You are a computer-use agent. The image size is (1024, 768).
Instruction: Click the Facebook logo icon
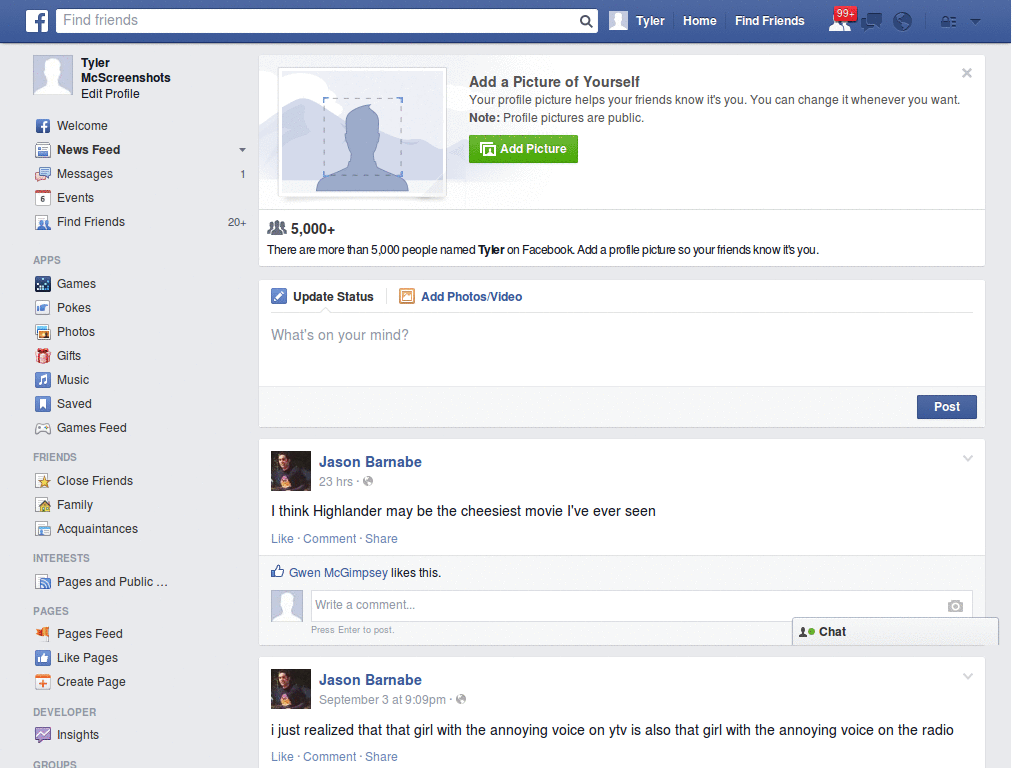point(37,21)
